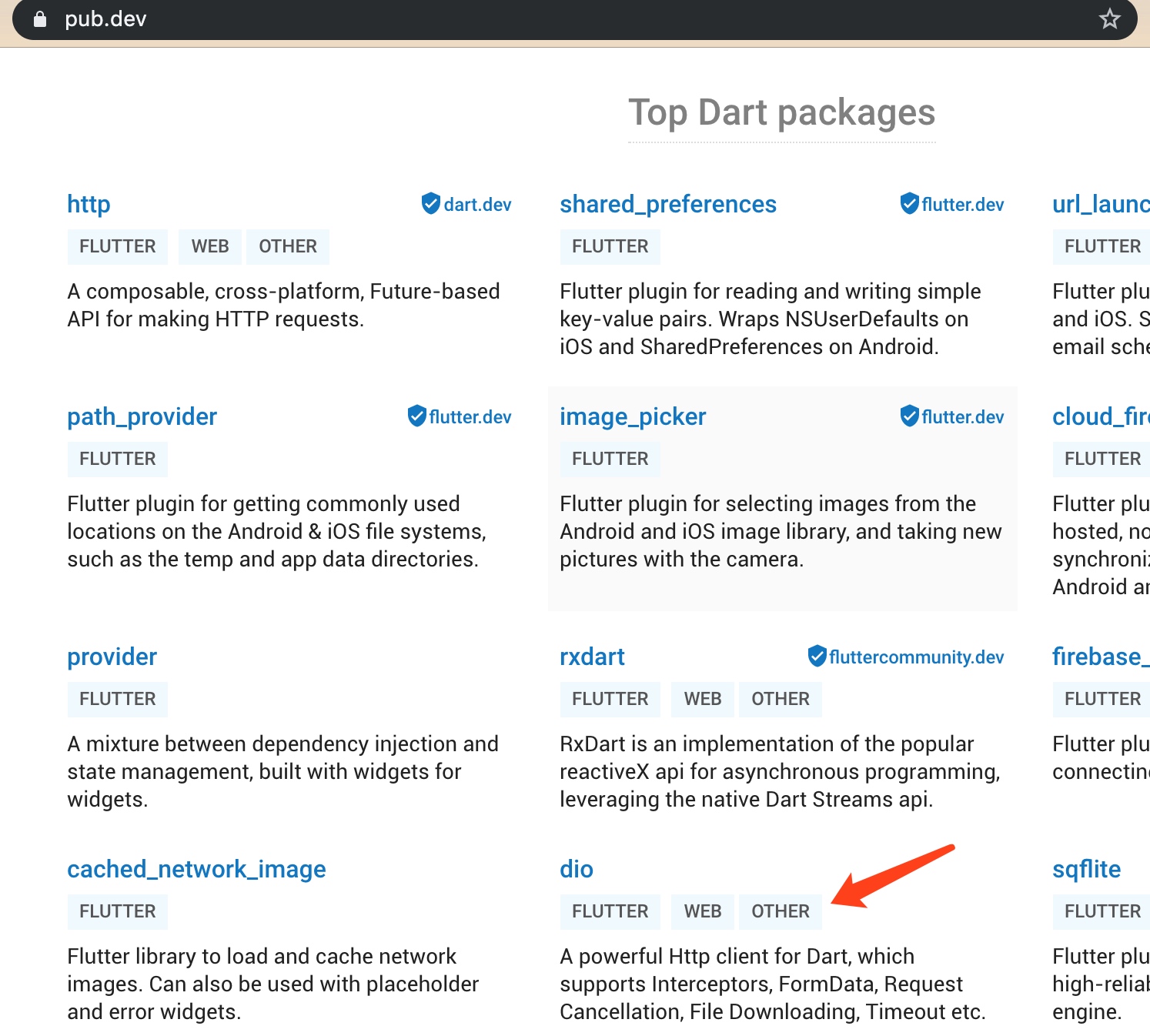Open the http package page

point(89,204)
